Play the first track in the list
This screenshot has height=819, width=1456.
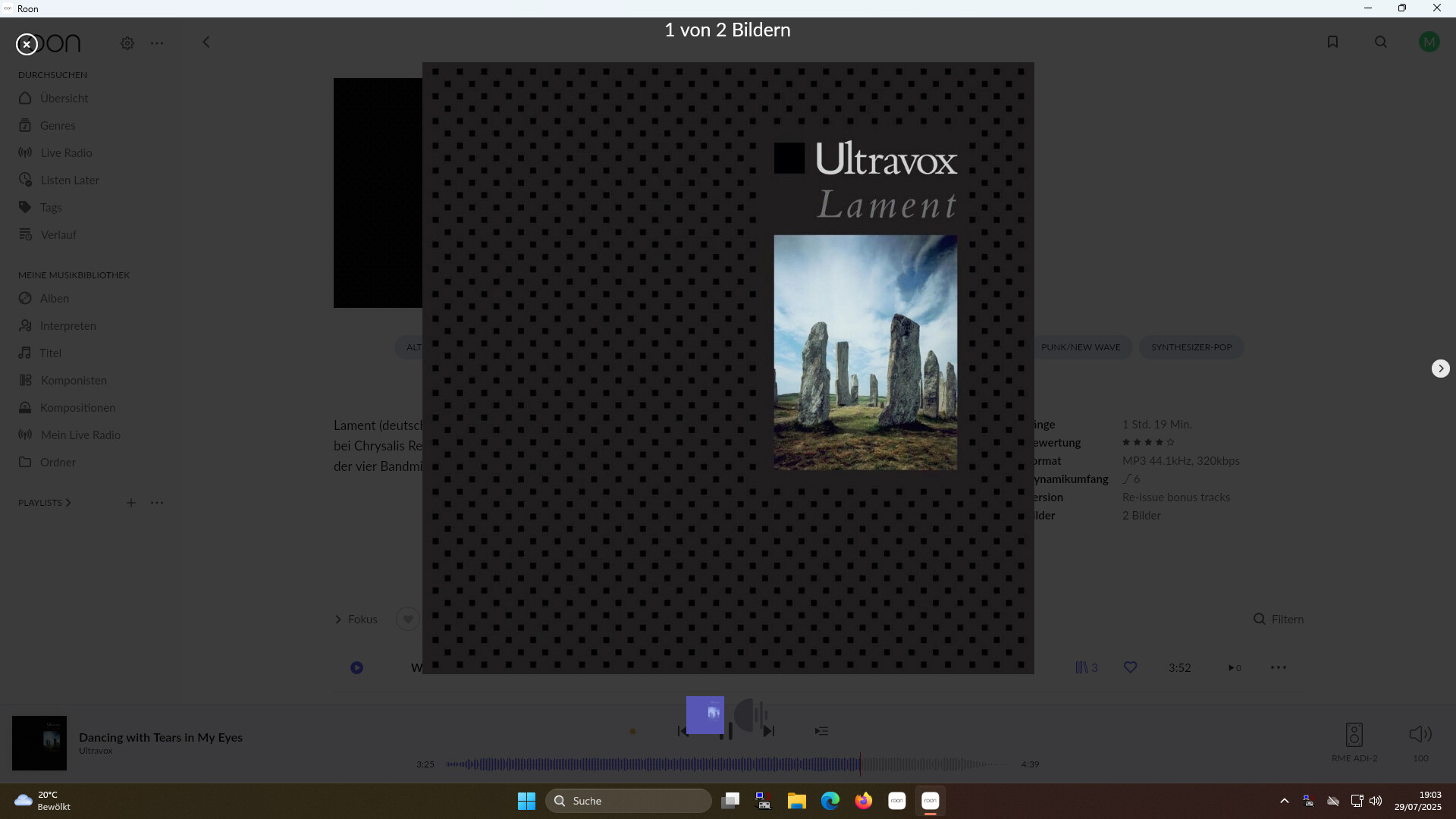click(356, 668)
